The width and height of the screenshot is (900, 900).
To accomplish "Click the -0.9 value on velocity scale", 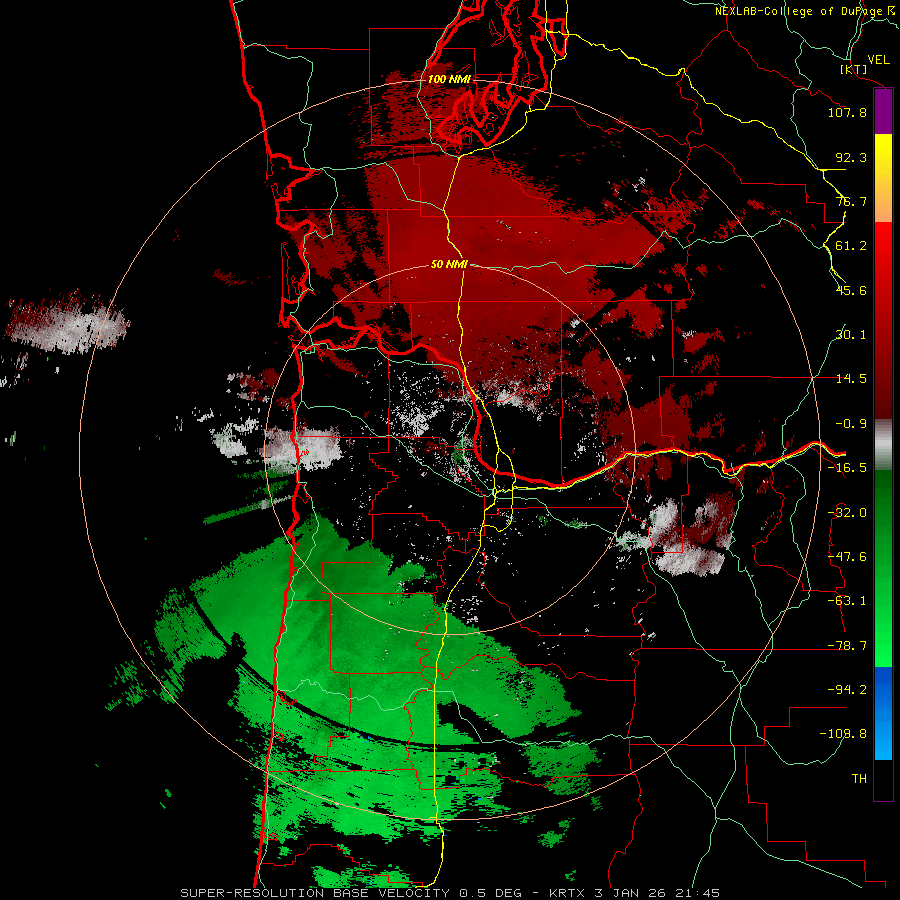I will click(x=851, y=424).
